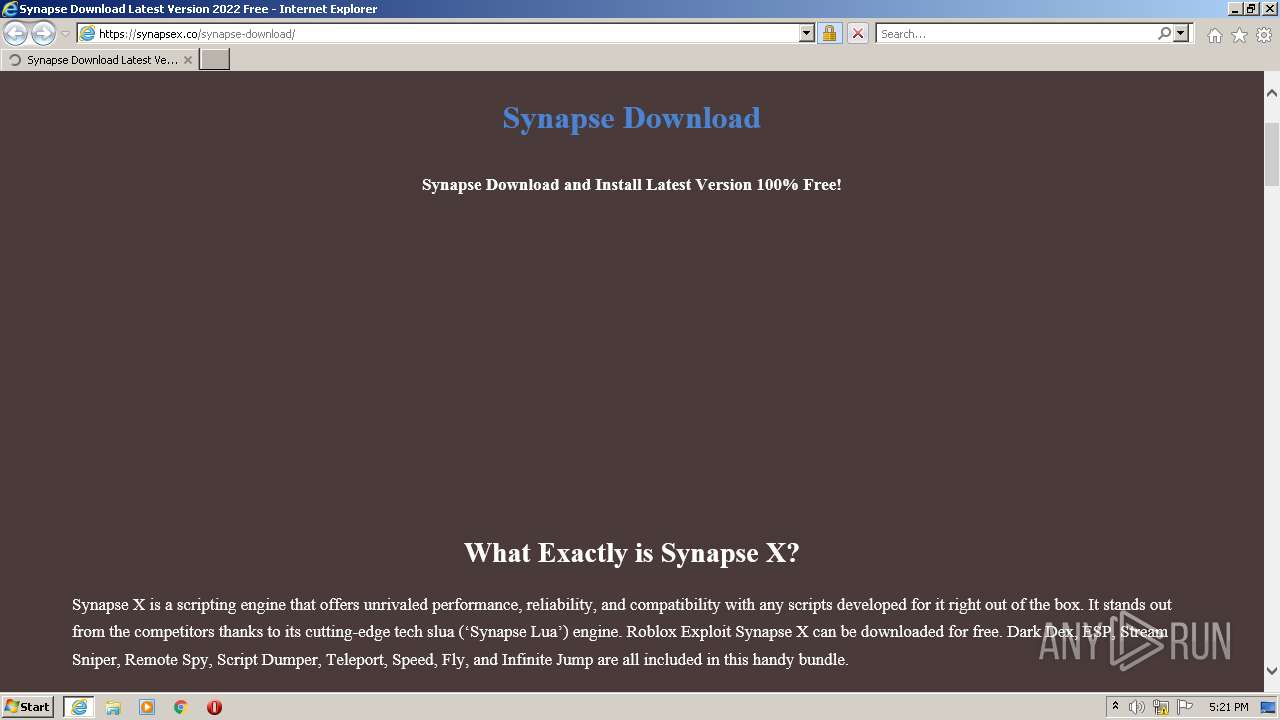Click the Show desktop button
1280x720 pixels.
1269,707
